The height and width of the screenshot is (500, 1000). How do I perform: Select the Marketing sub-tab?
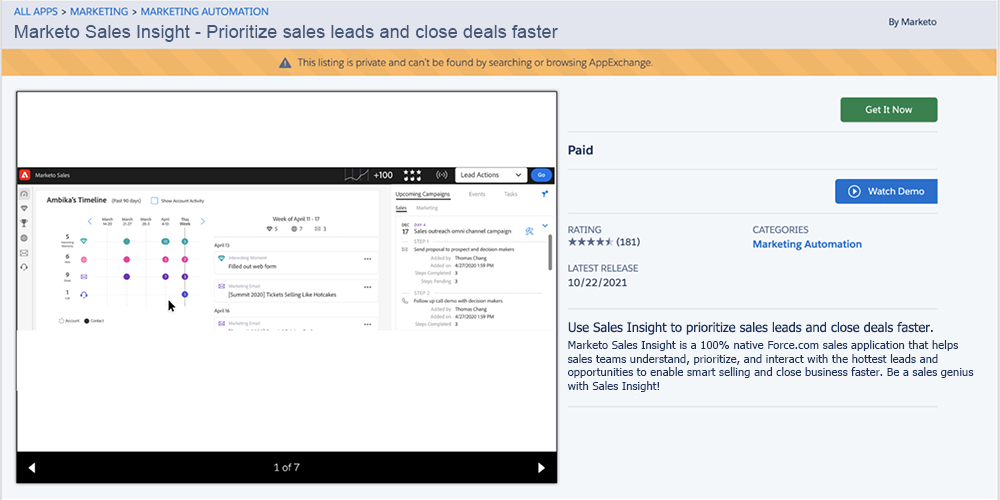pos(427,208)
